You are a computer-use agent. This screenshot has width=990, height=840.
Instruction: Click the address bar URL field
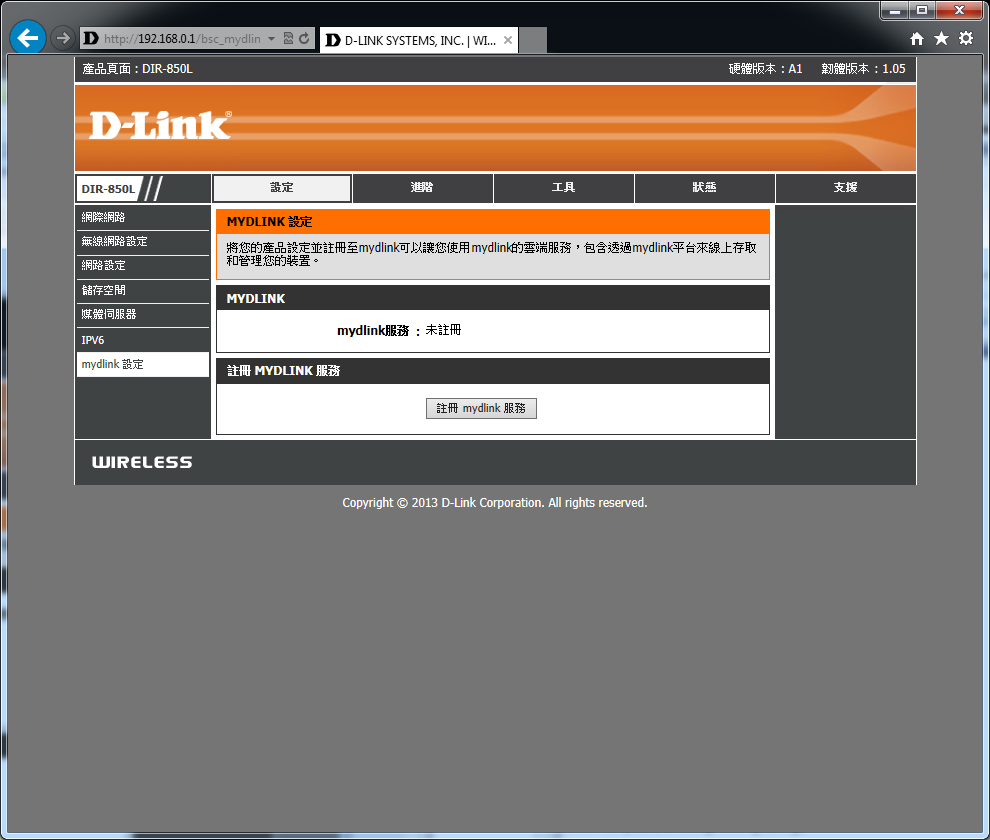pyautogui.click(x=180, y=39)
